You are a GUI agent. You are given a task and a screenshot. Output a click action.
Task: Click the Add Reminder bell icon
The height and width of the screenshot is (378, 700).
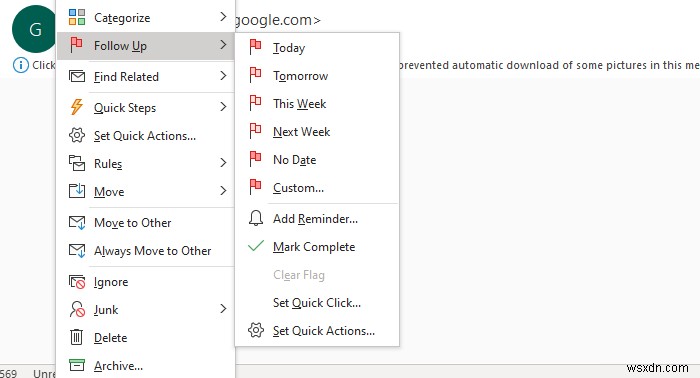coord(256,218)
